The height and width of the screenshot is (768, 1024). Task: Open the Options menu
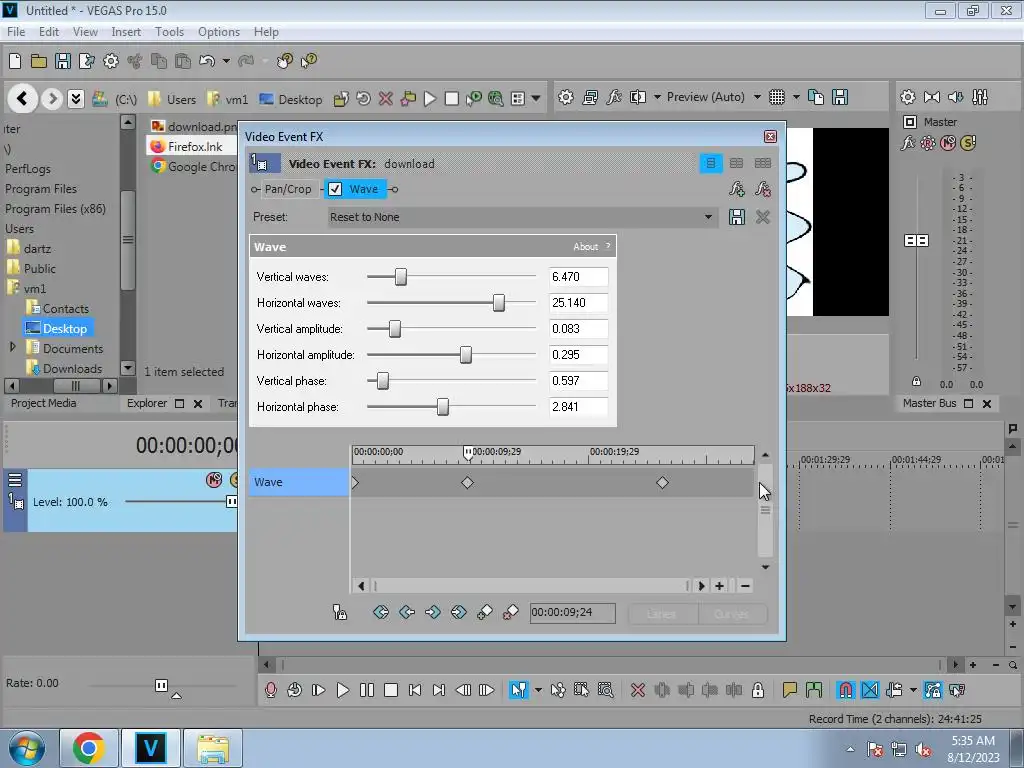(219, 32)
